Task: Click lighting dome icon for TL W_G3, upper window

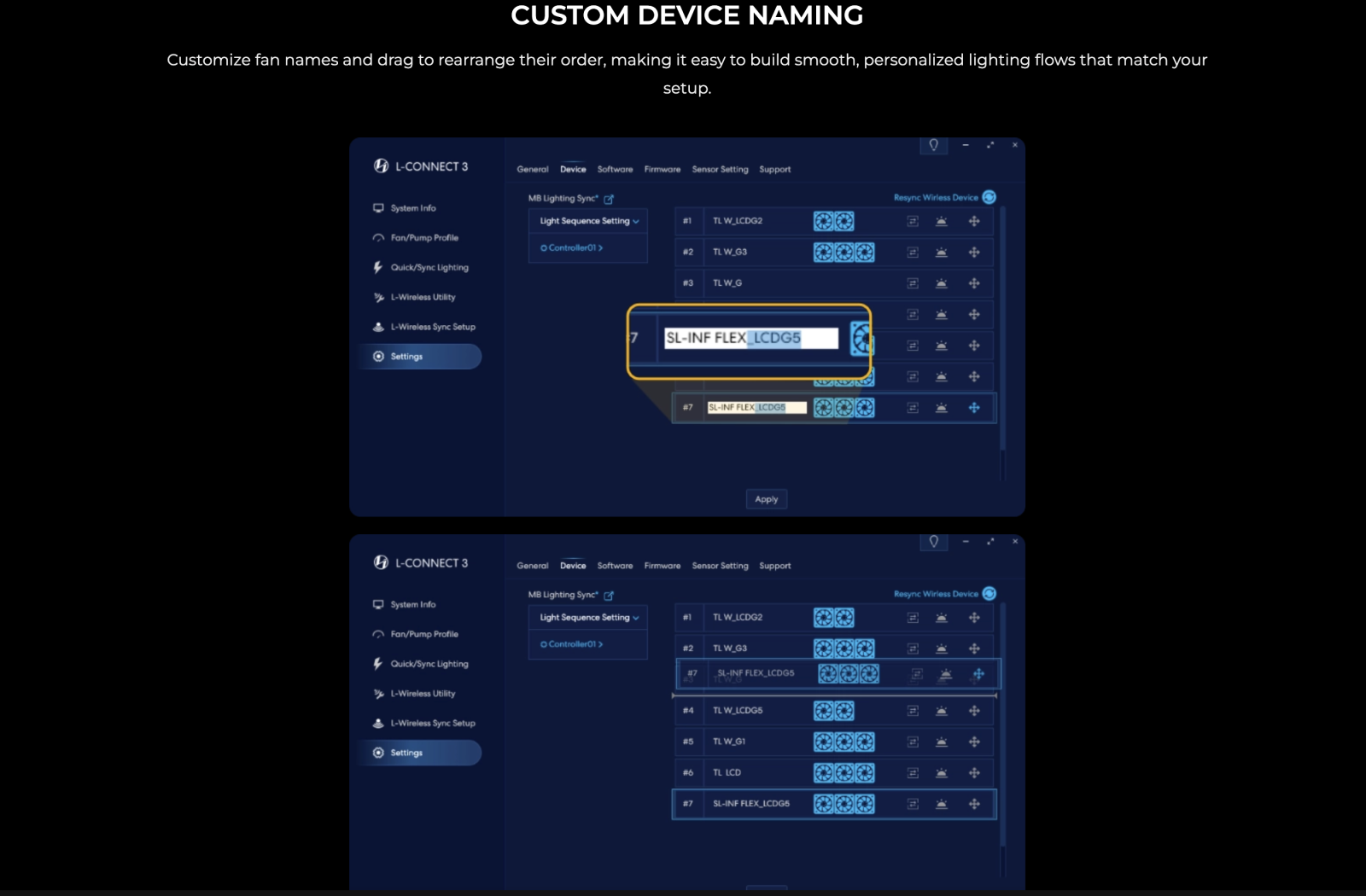Action: point(942,253)
